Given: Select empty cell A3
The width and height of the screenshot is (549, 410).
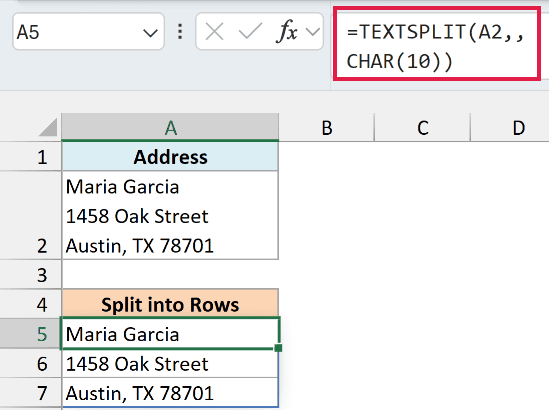Looking at the screenshot, I should click(x=170, y=275).
